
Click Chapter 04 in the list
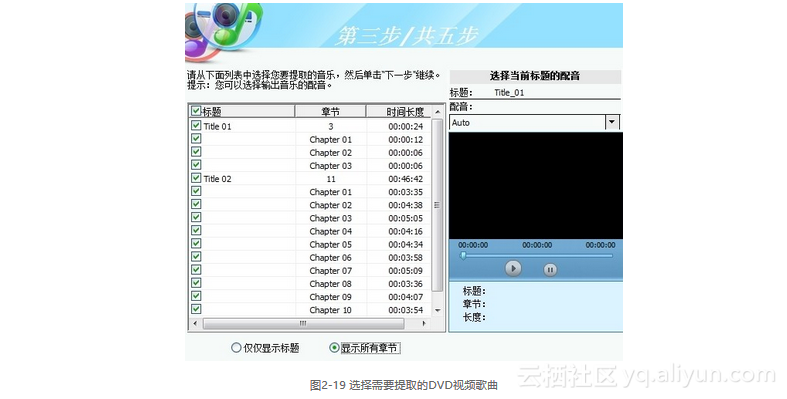330,231
